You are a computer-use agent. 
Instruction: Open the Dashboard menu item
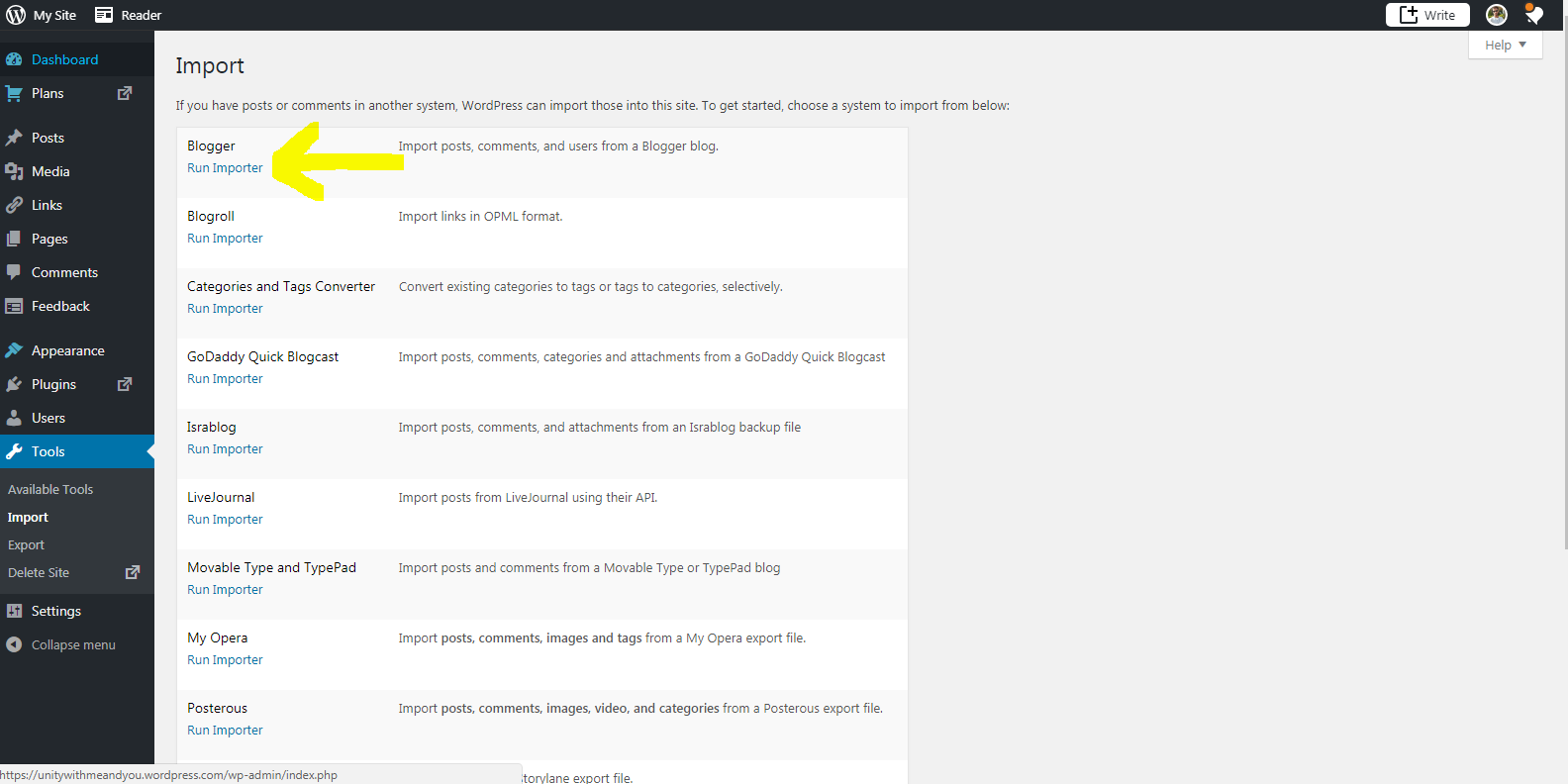64,59
